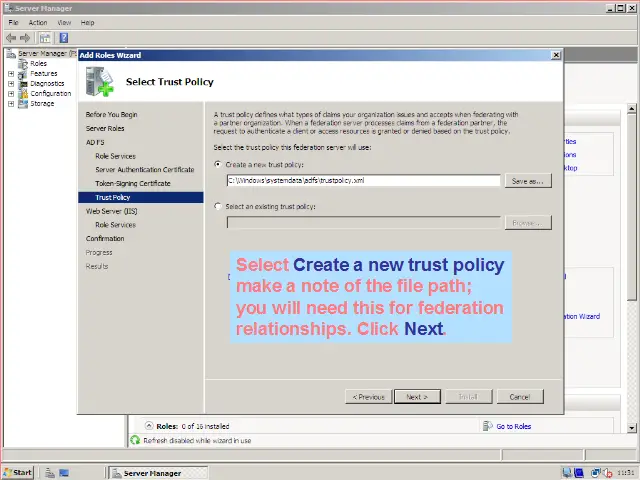The width and height of the screenshot is (640, 480).
Task: Click the Previous button
Action: pyautogui.click(x=369, y=396)
